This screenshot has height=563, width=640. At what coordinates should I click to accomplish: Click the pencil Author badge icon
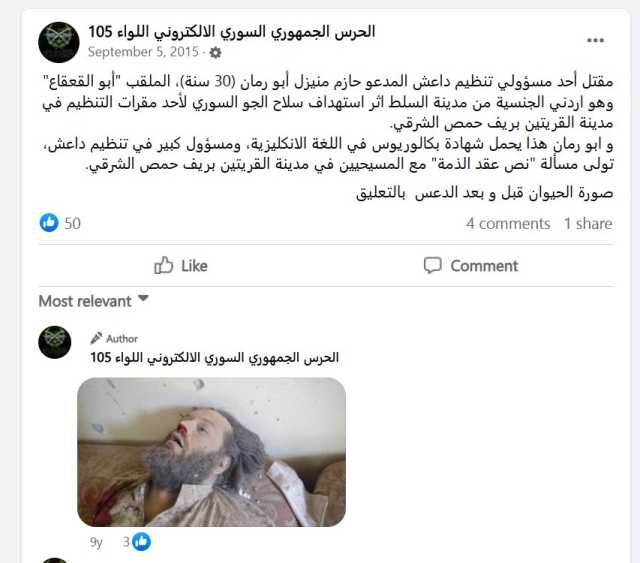96,338
